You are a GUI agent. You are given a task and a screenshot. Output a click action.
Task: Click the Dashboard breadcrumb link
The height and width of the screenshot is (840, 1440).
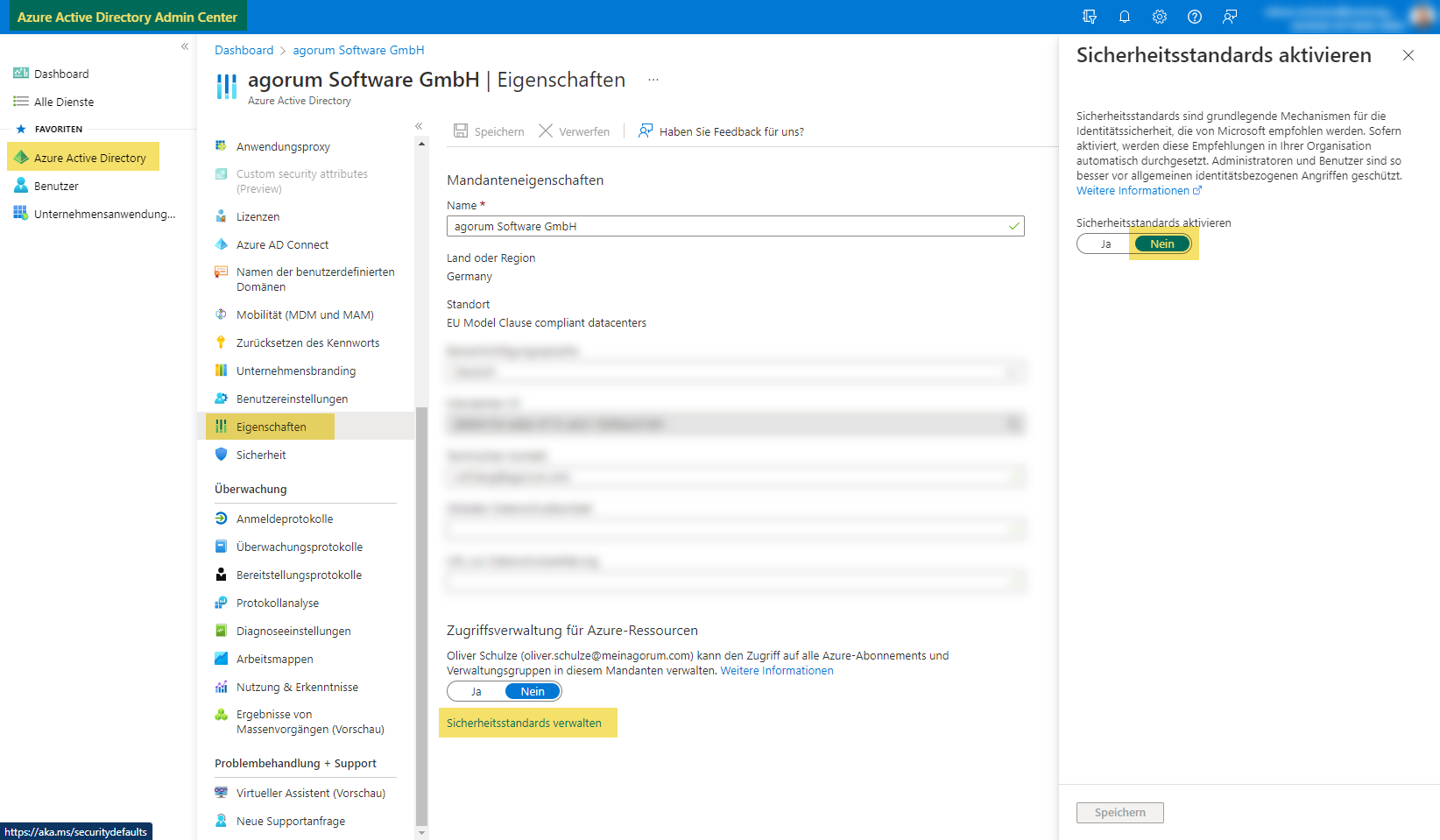coord(244,50)
